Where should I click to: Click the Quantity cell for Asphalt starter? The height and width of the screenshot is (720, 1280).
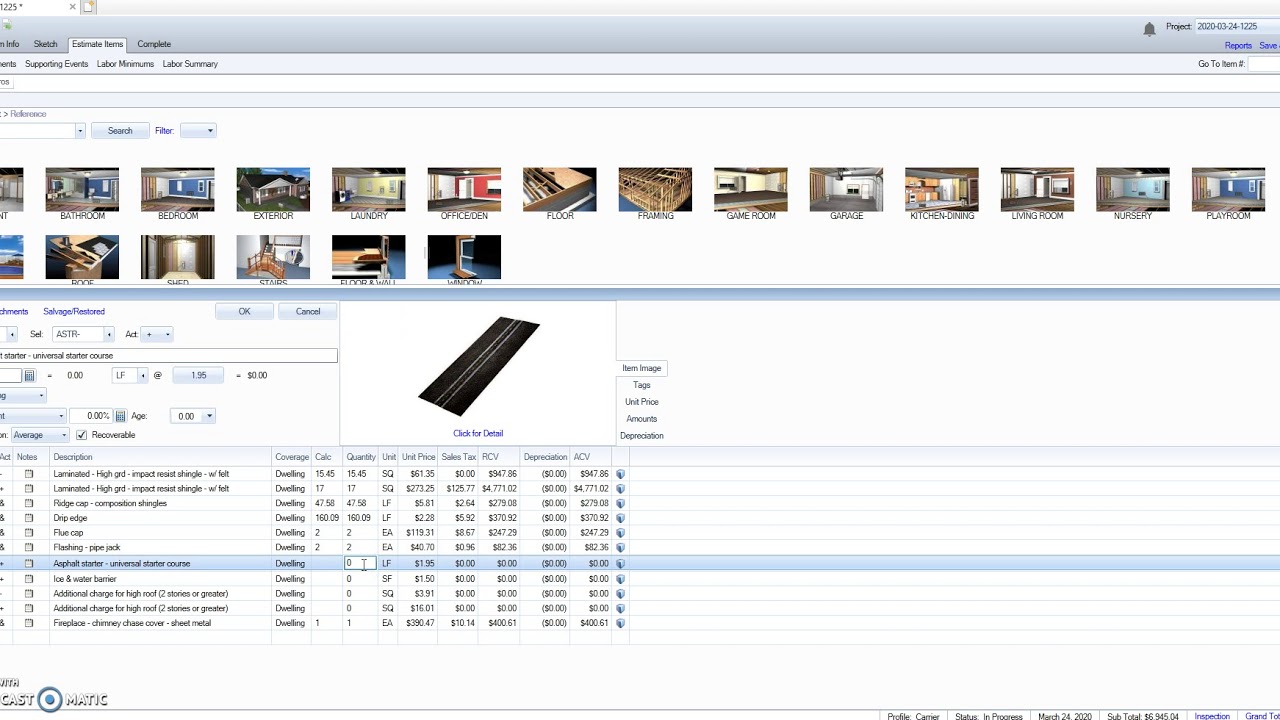pyautogui.click(x=361, y=564)
